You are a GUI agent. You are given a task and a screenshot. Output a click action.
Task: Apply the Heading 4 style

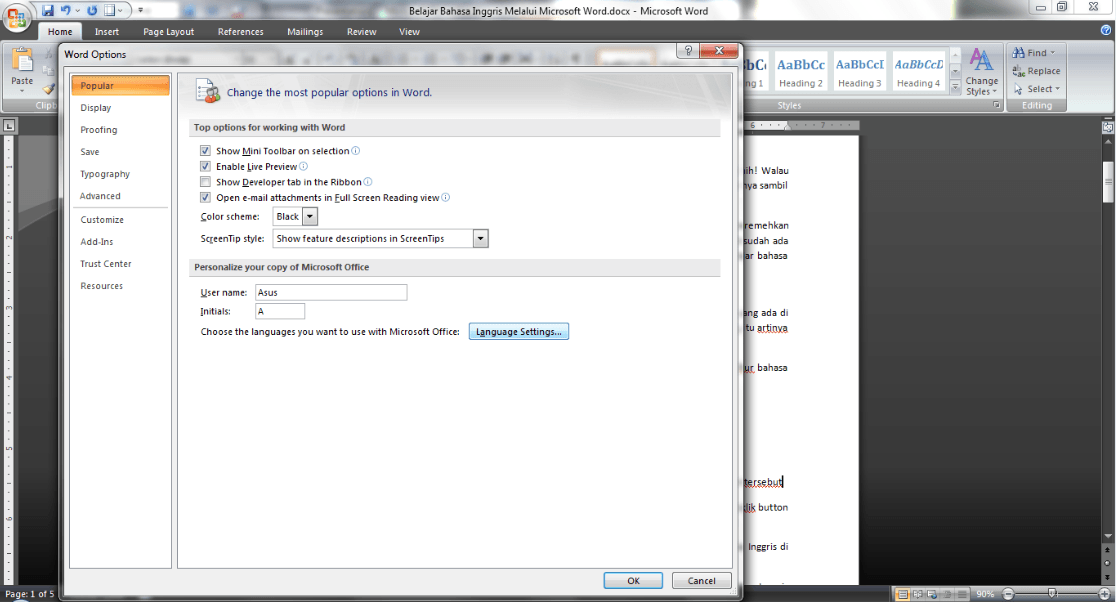pos(919,71)
